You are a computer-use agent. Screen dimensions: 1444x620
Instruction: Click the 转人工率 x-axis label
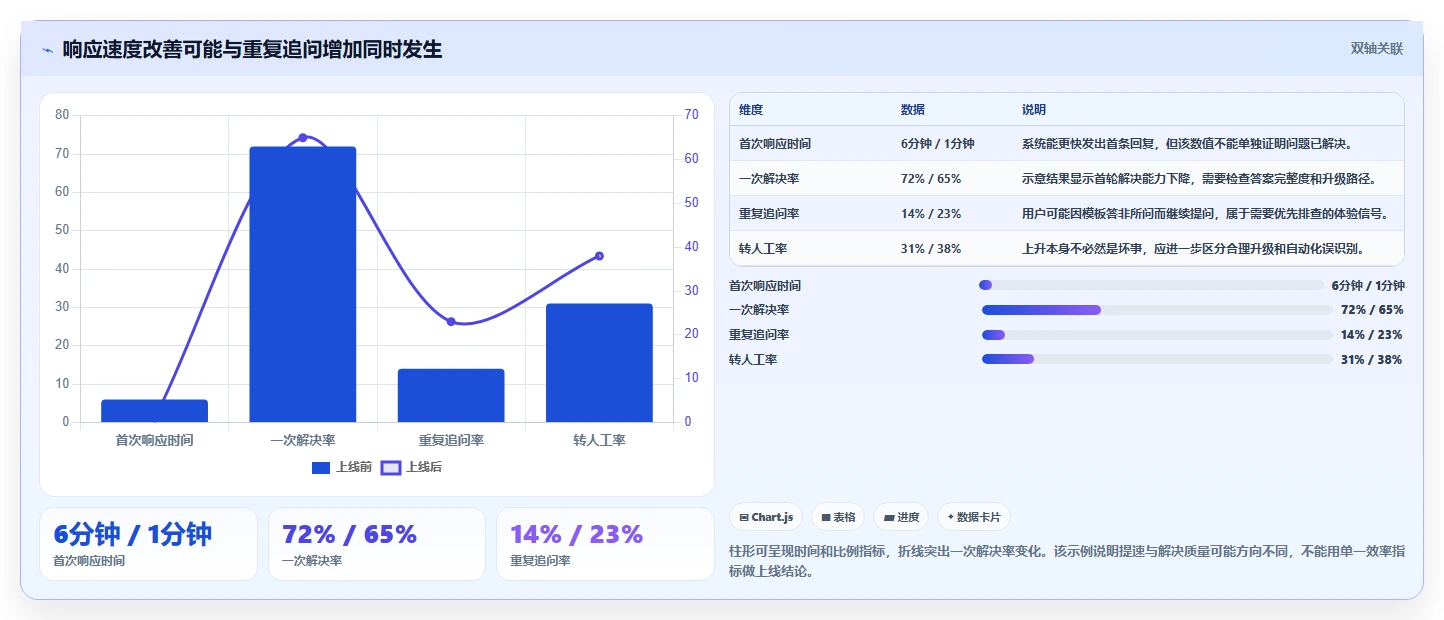(x=599, y=440)
